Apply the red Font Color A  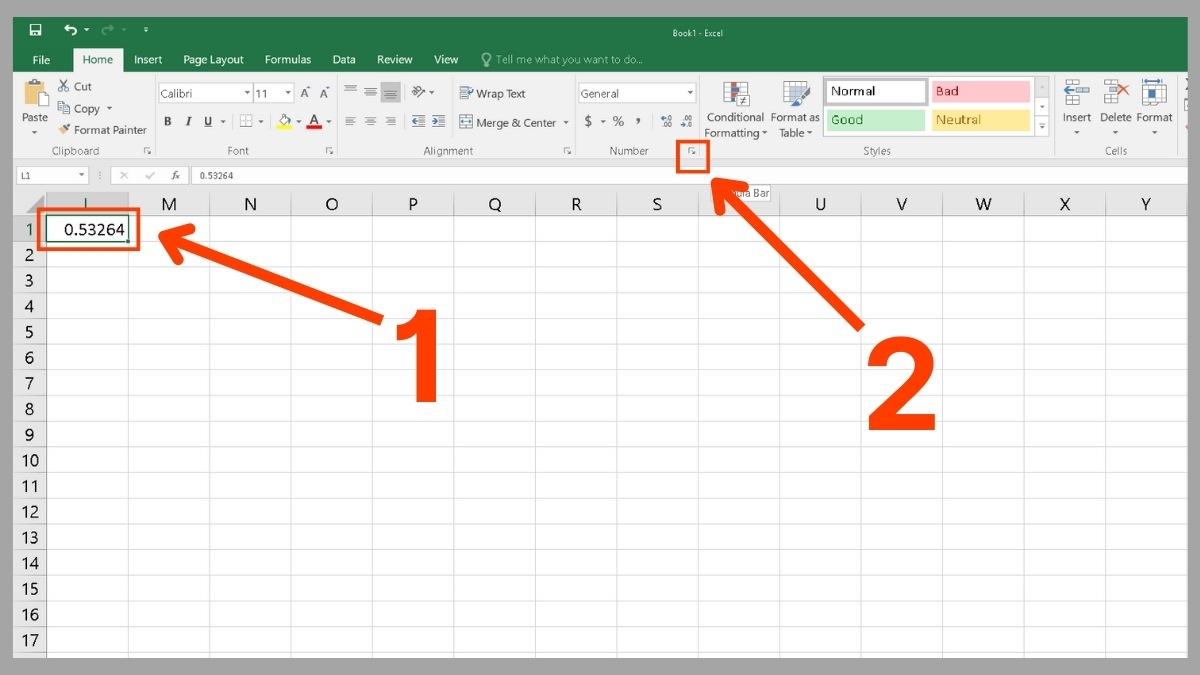(314, 121)
